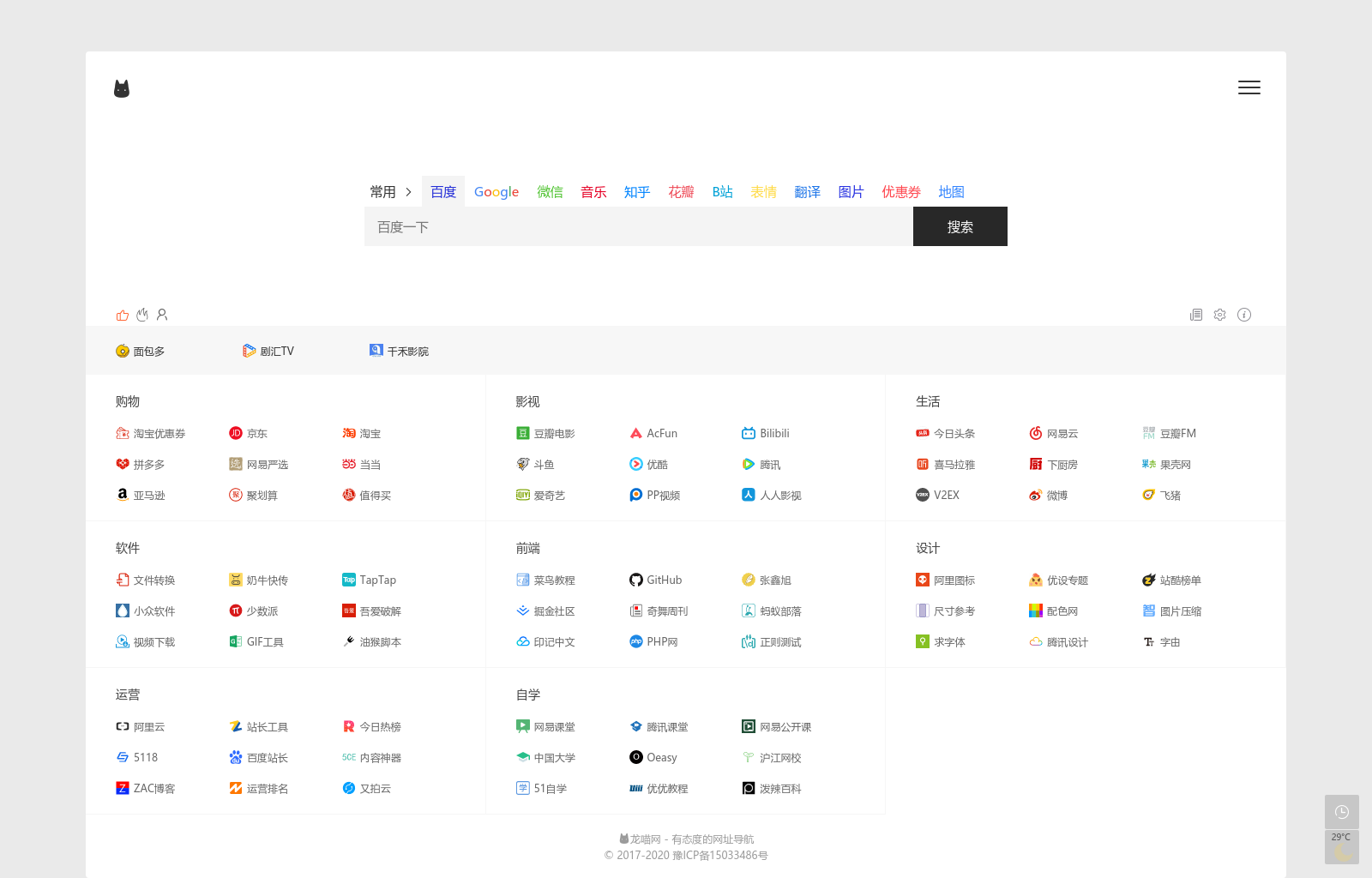This screenshot has width=1372, height=878.
Task: Click the V2EX icon
Action: point(923,495)
